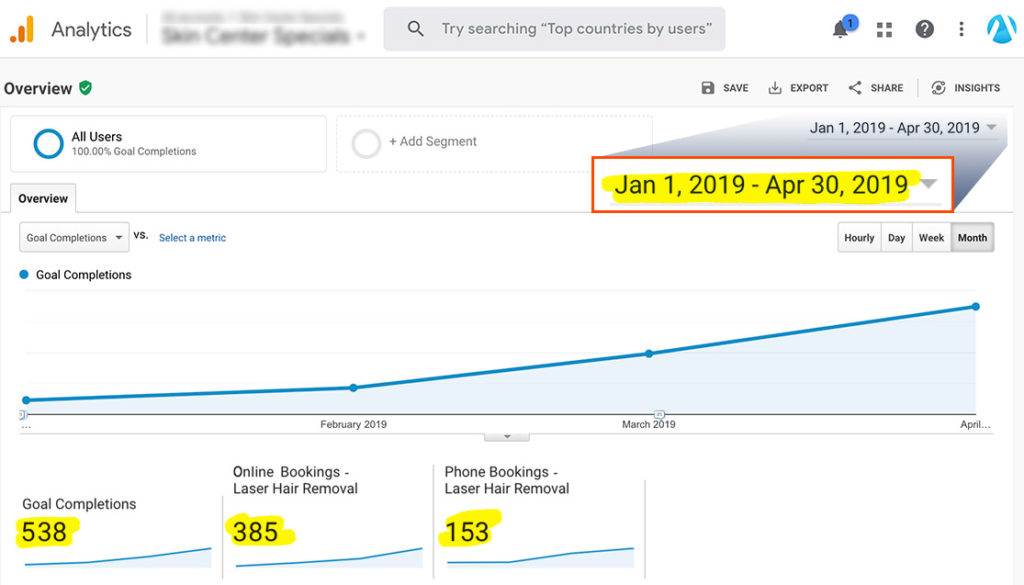Screen dimensions: 1024x585
Task: Open the Goal Completions metric dropdown
Action: click(x=73, y=237)
